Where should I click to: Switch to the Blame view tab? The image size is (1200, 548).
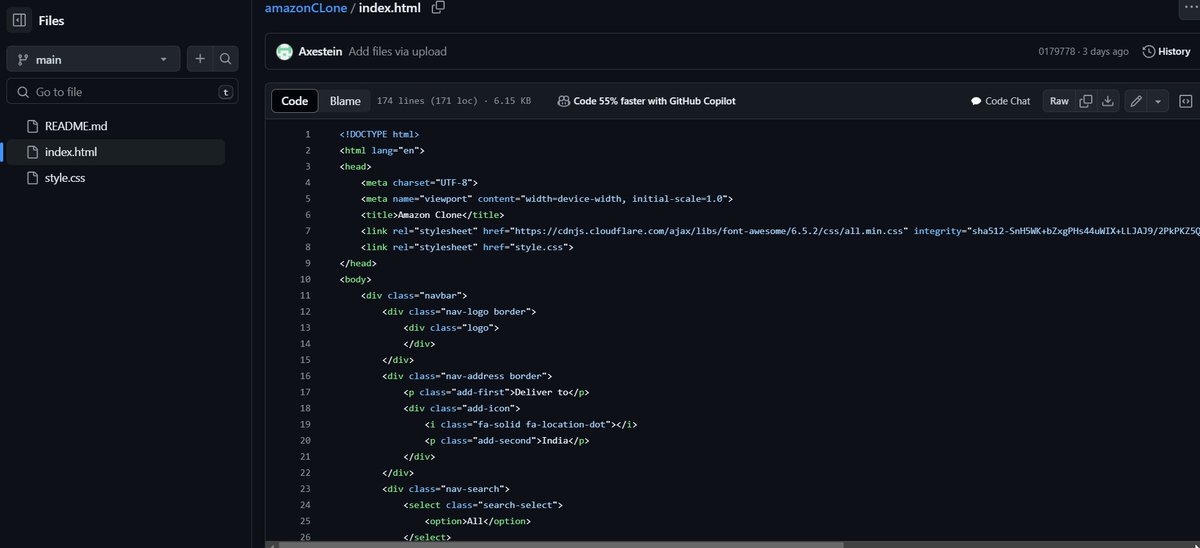[x=345, y=101]
